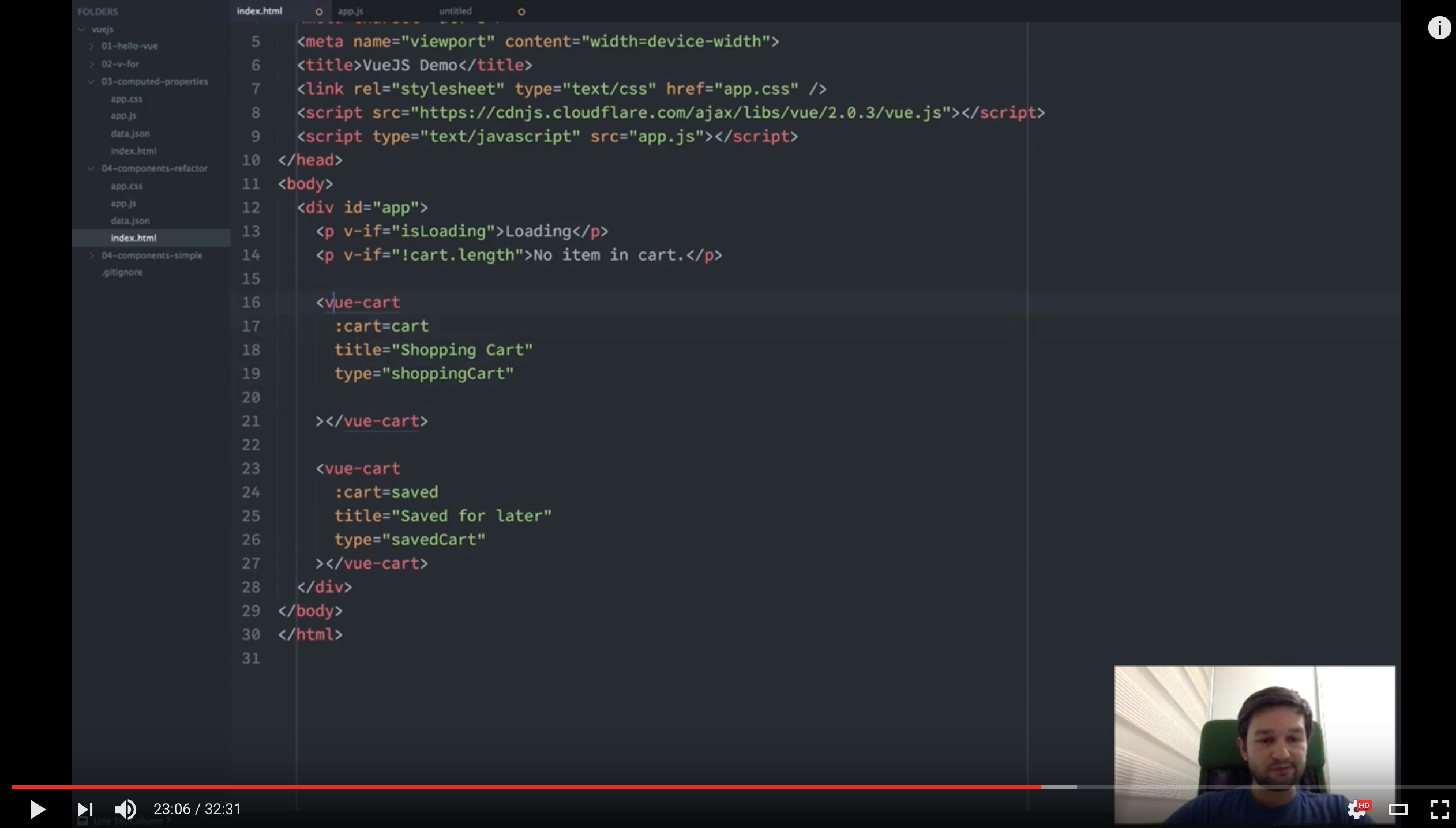The image size is (1456, 828).
Task: Open app.js in 04-components-refactor
Action: 123,204
